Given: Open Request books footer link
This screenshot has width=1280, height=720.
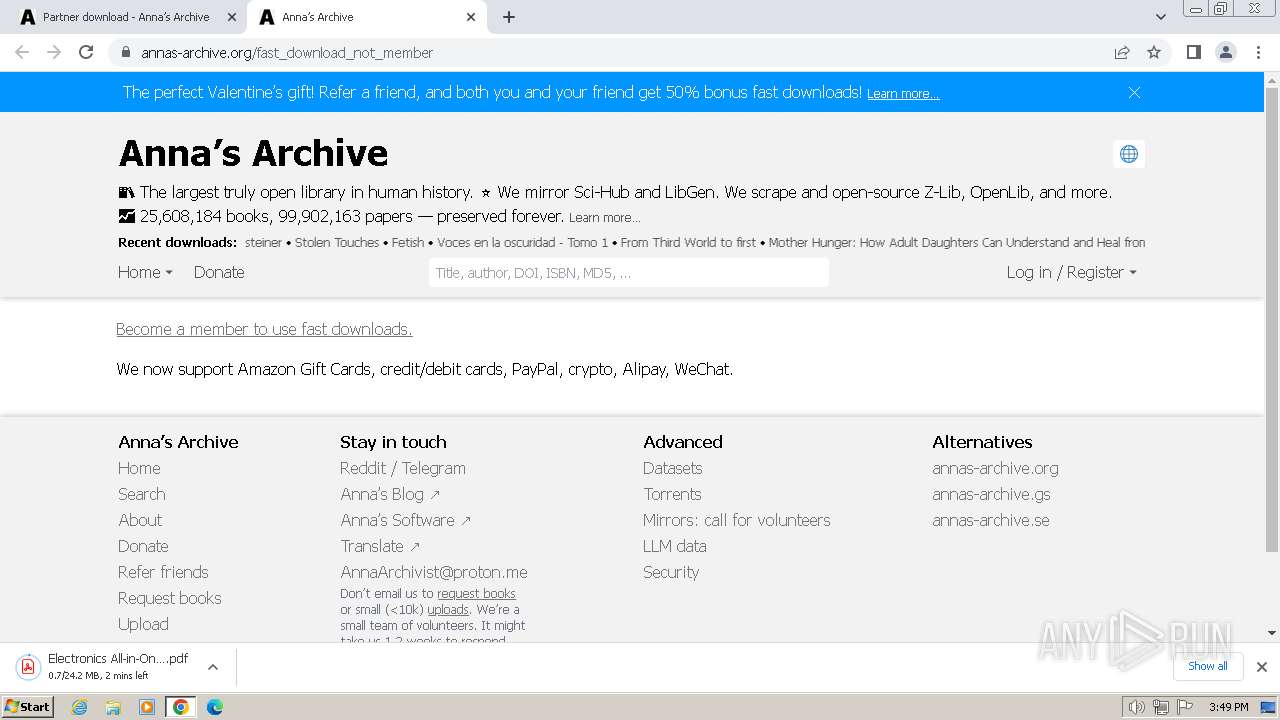Looking at the screenshot, I should coord(170,598).
